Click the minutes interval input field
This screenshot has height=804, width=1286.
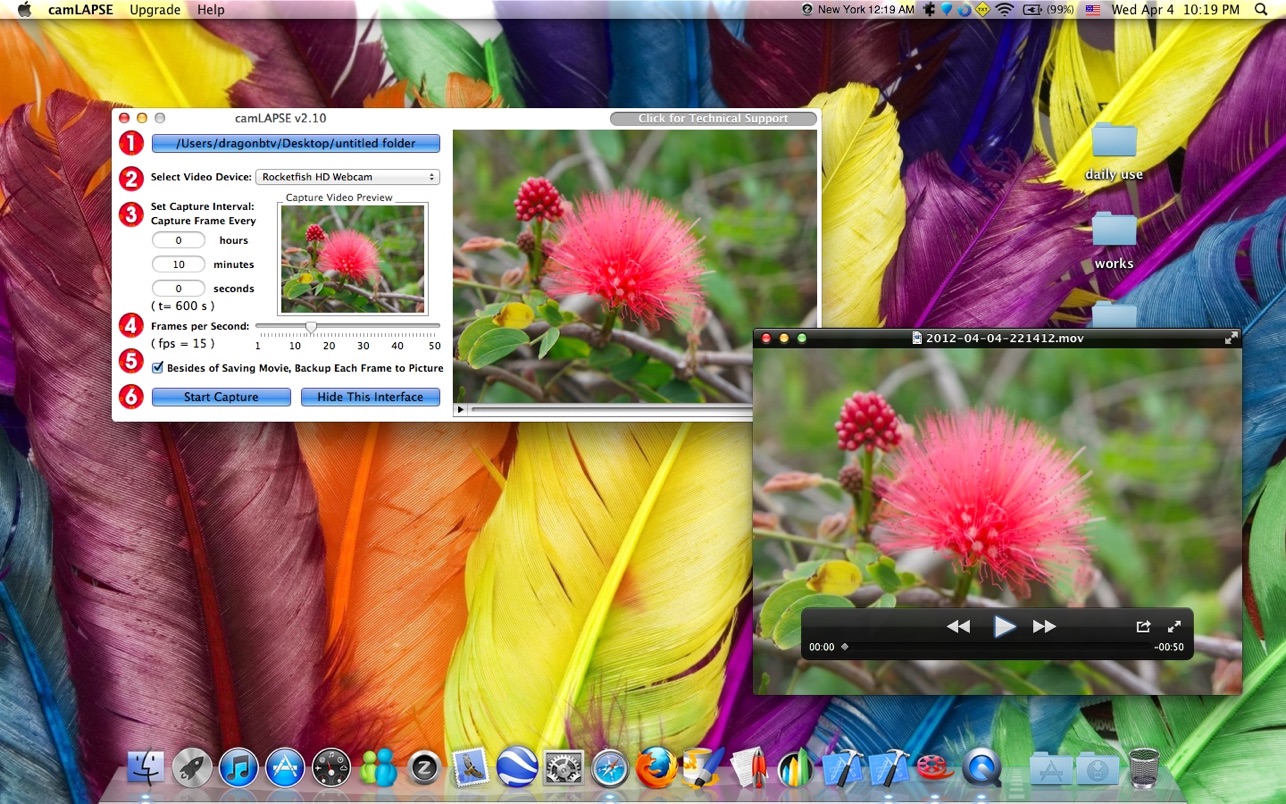pyautogui.click(x=179, y=265)
